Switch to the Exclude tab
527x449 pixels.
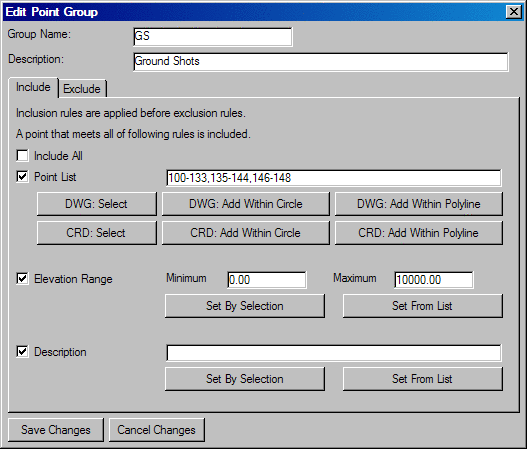[x=82, y=89]
